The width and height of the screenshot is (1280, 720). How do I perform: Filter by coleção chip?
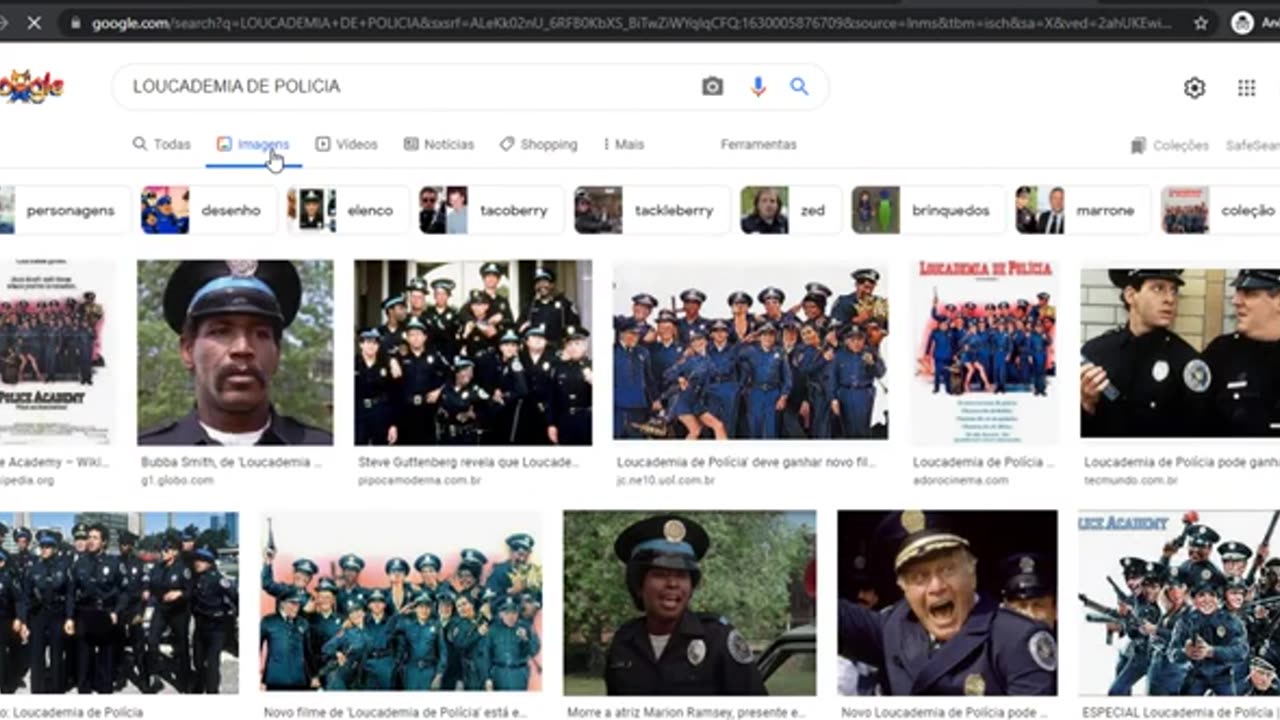(1220, 210)
